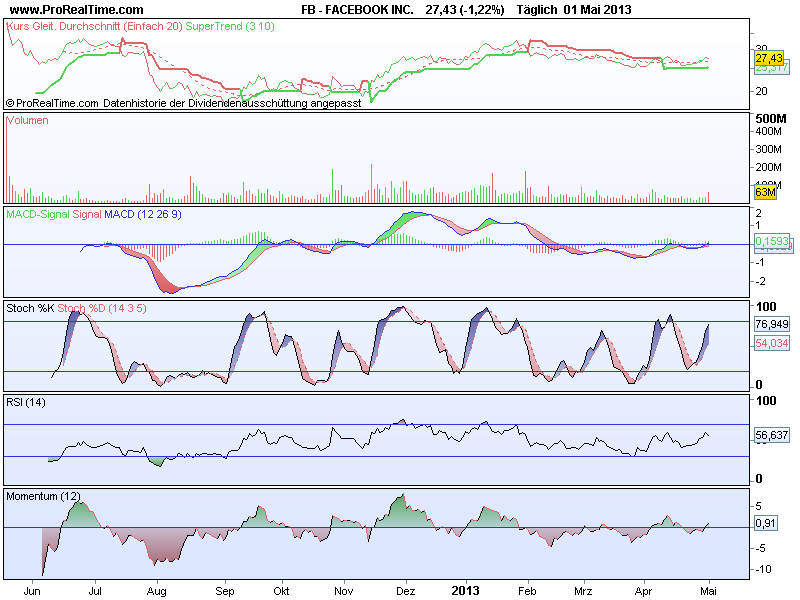This screenshot has height=600, width=800.
Task: Click the 56,637 RSI value box
Action: 772,435
